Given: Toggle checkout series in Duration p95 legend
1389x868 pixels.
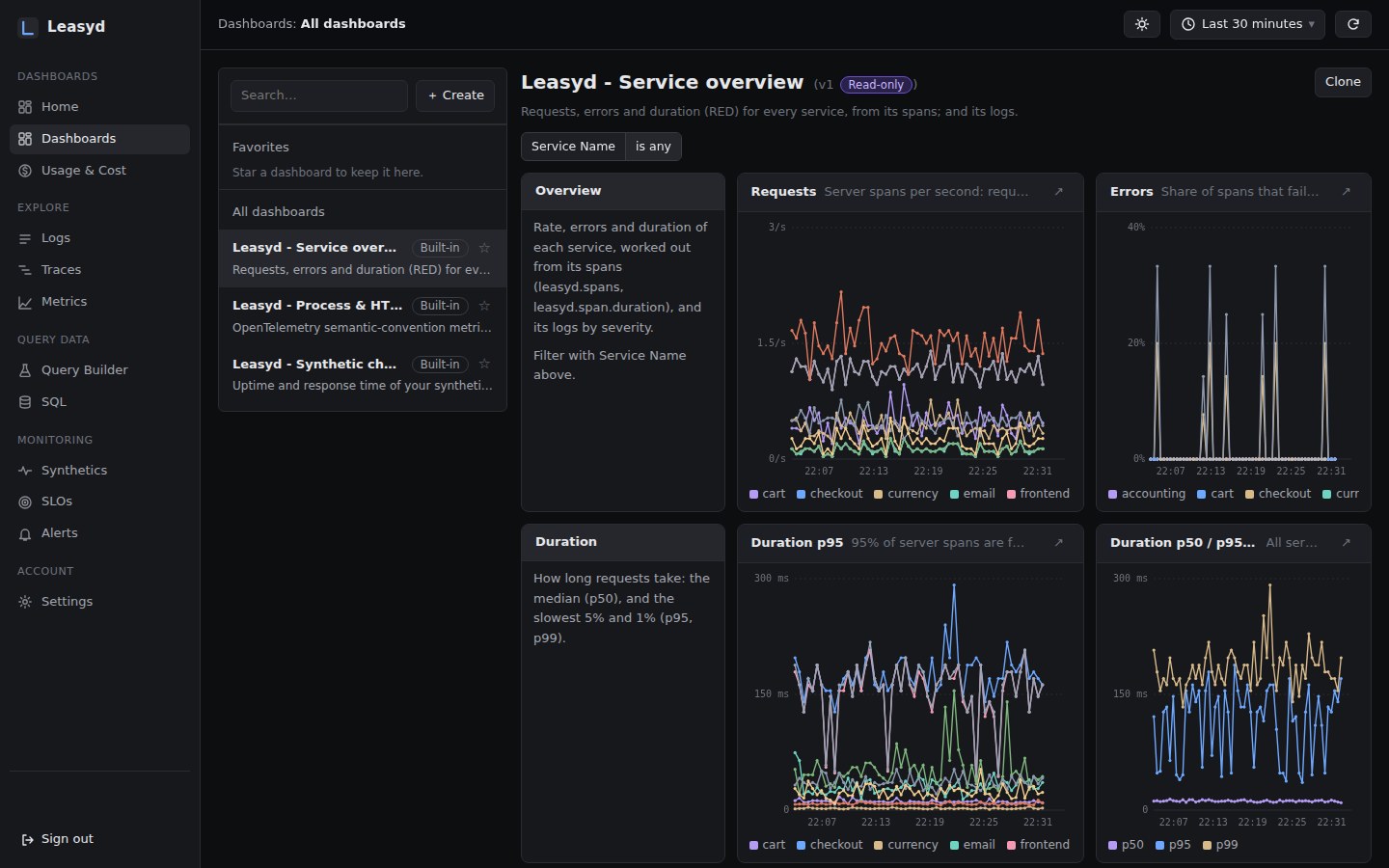Looking at the screenshot, I should (830, 845).
